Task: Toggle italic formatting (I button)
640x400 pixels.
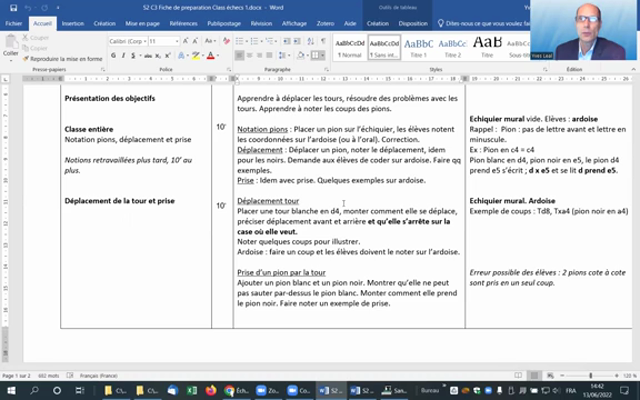Action: point(124,55)
